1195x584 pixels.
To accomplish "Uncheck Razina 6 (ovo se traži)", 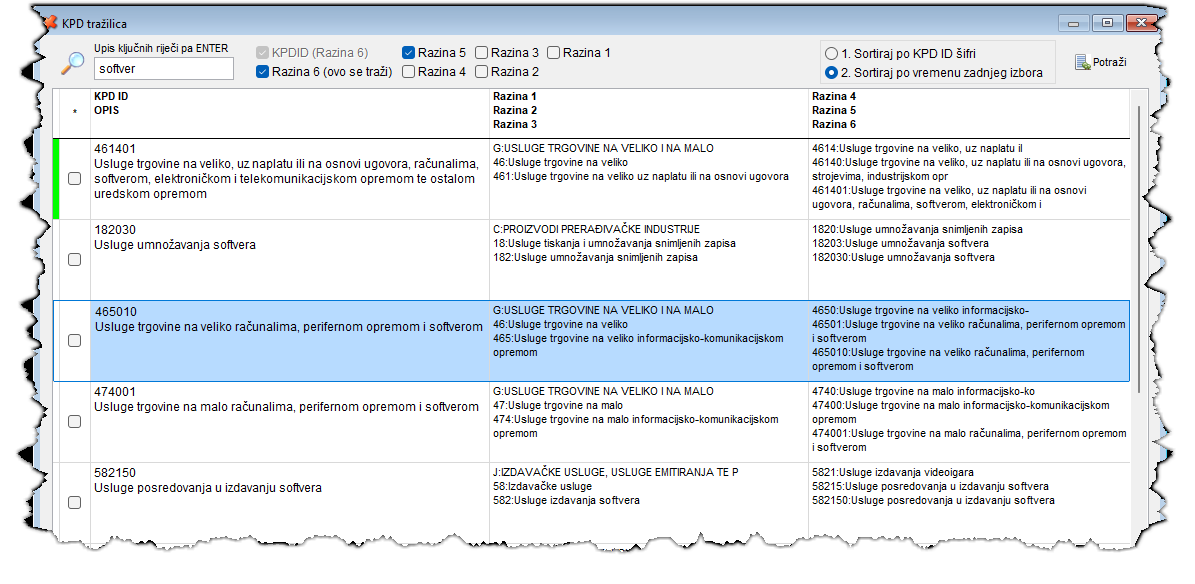I will click(x=263, y=72).
